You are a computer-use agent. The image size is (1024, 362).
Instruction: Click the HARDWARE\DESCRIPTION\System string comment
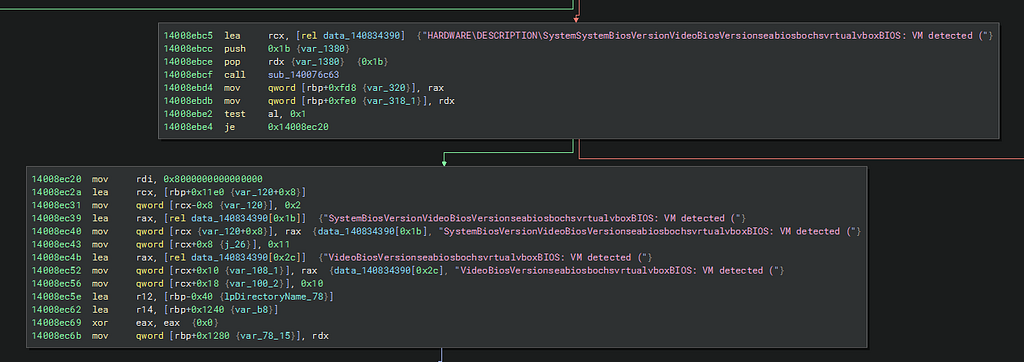click(x=705, y=35)
